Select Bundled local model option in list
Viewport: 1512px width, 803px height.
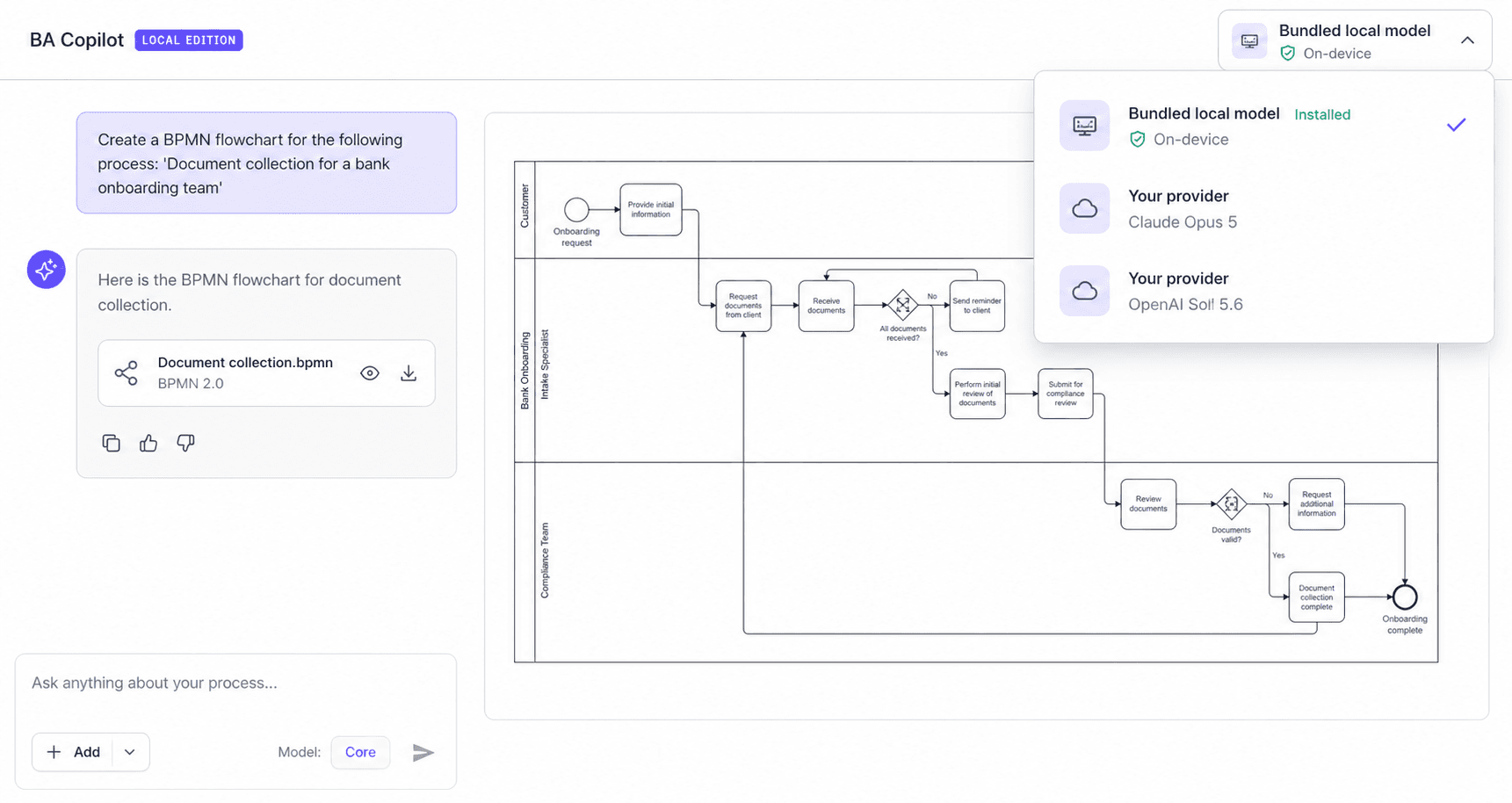pos(1263,126)
